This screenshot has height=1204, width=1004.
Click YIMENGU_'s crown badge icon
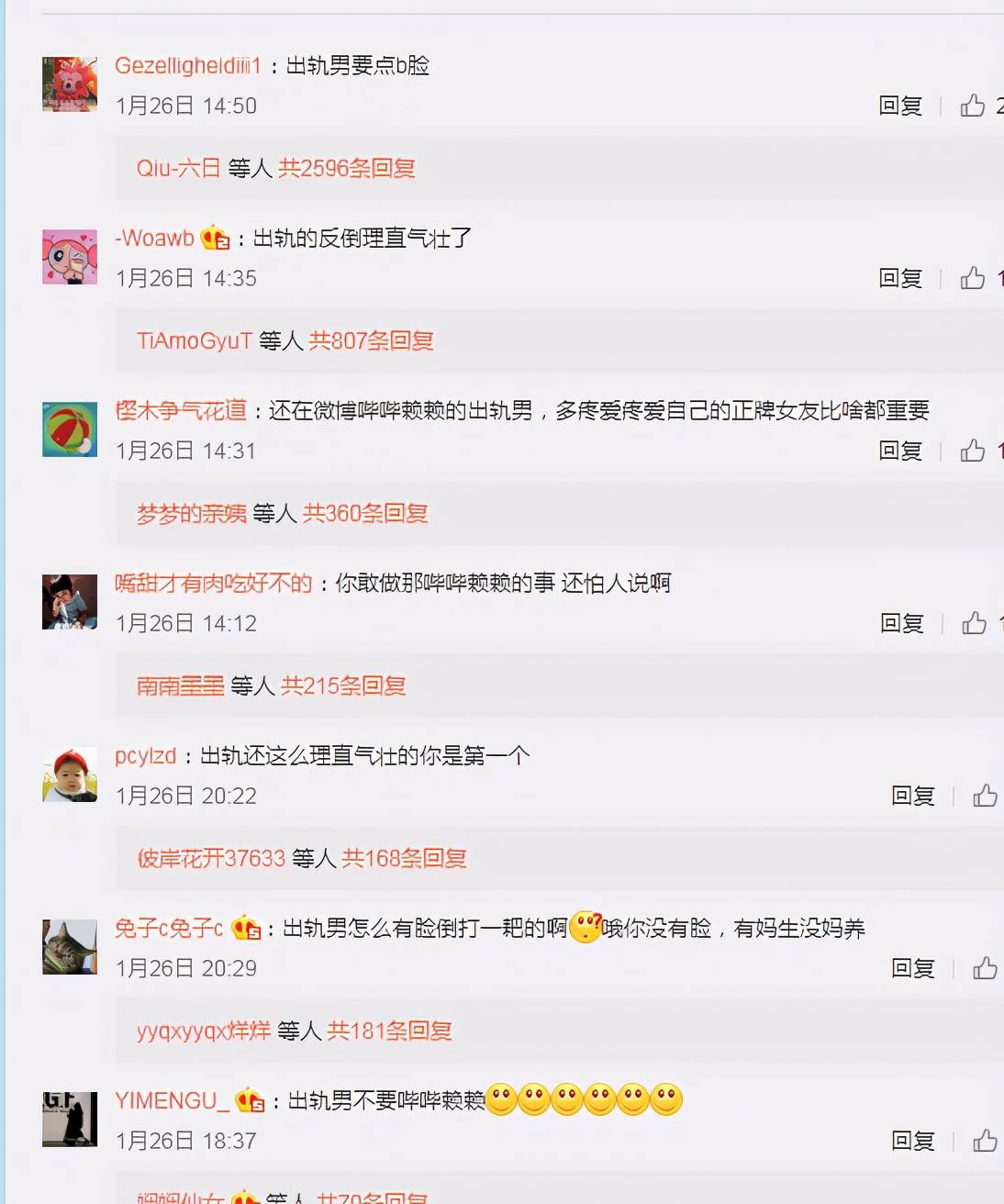250,1099
